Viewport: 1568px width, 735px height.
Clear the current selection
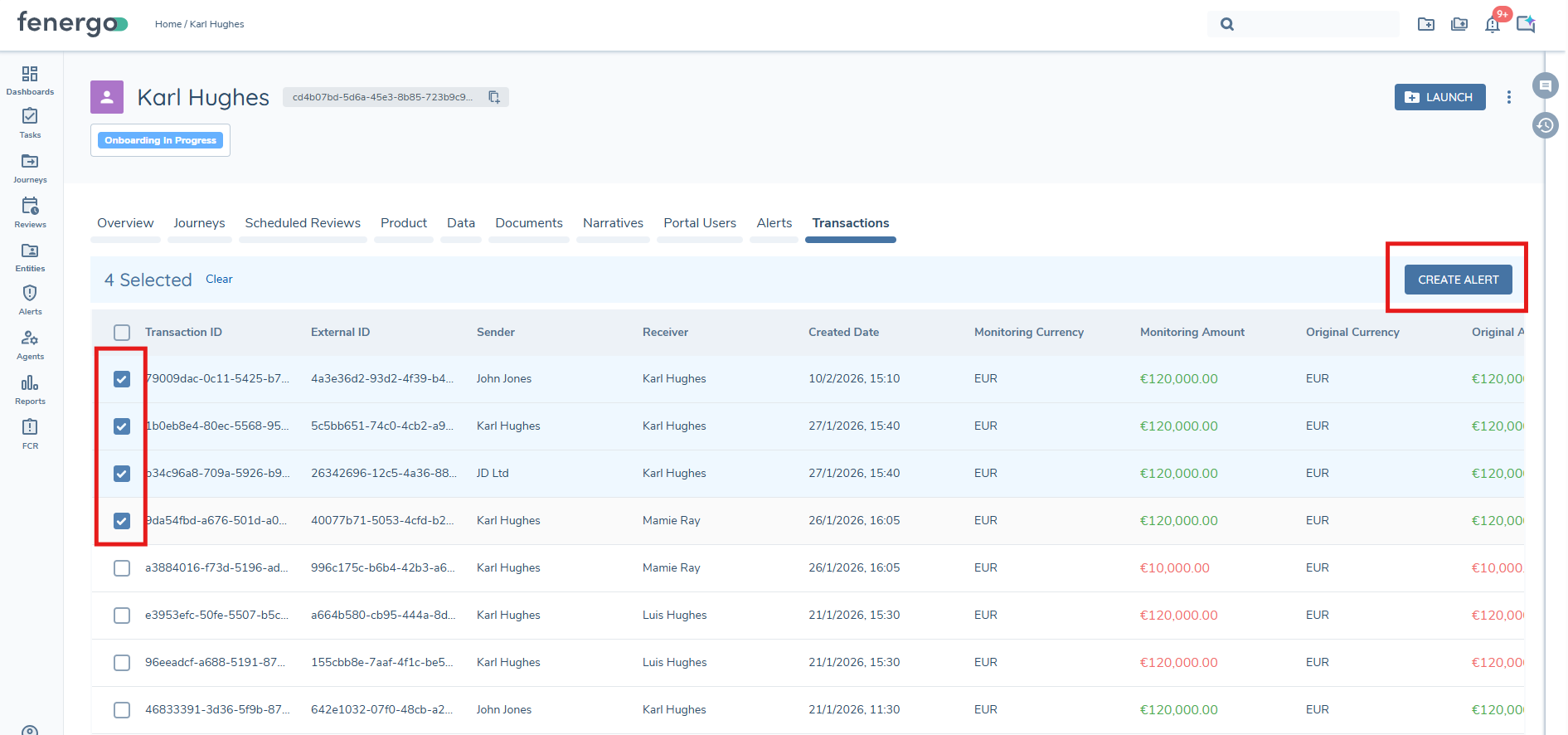(219, 280)
